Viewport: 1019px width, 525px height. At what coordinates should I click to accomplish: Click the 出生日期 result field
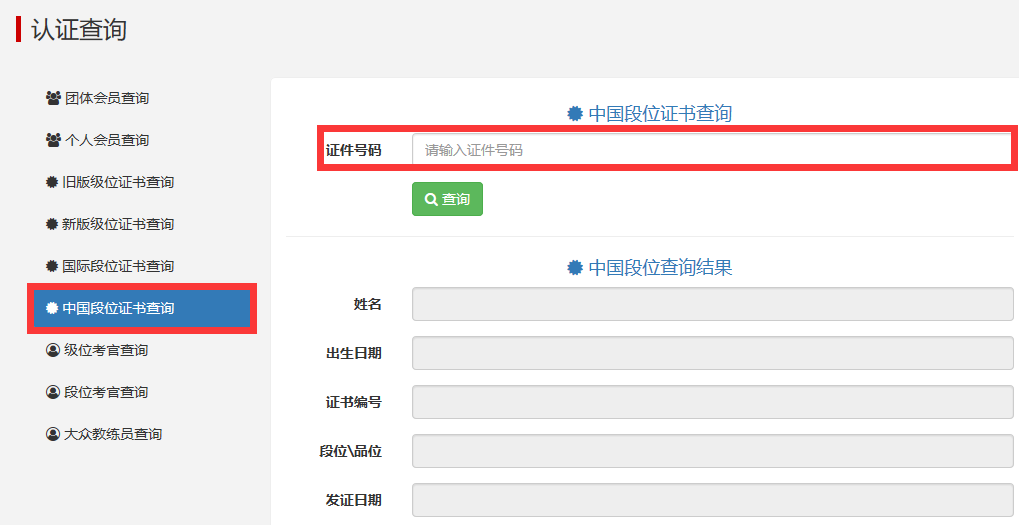[712, 353]
